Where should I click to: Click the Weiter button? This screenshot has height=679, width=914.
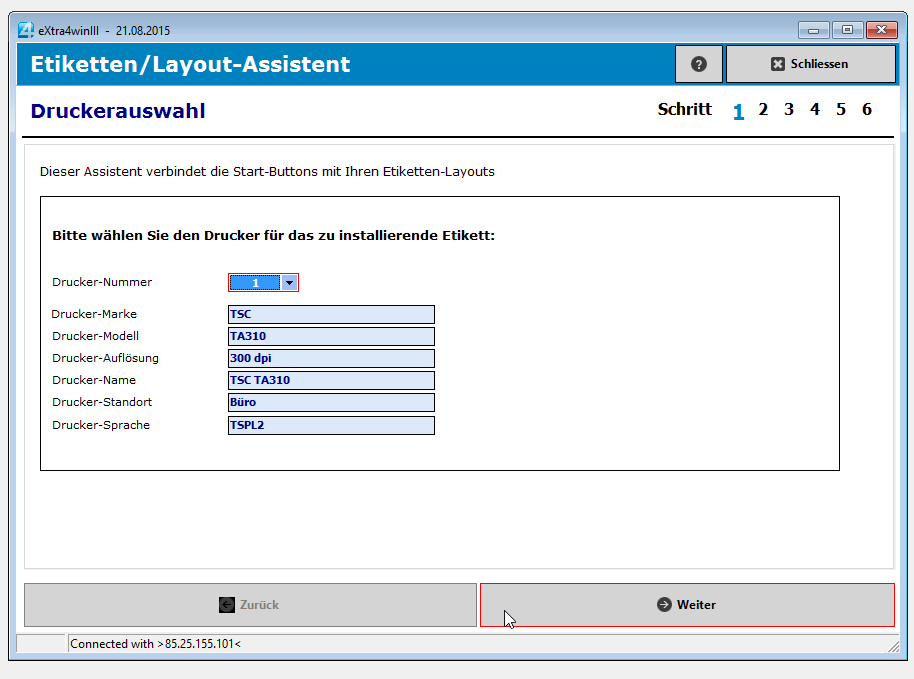[687, 604]
